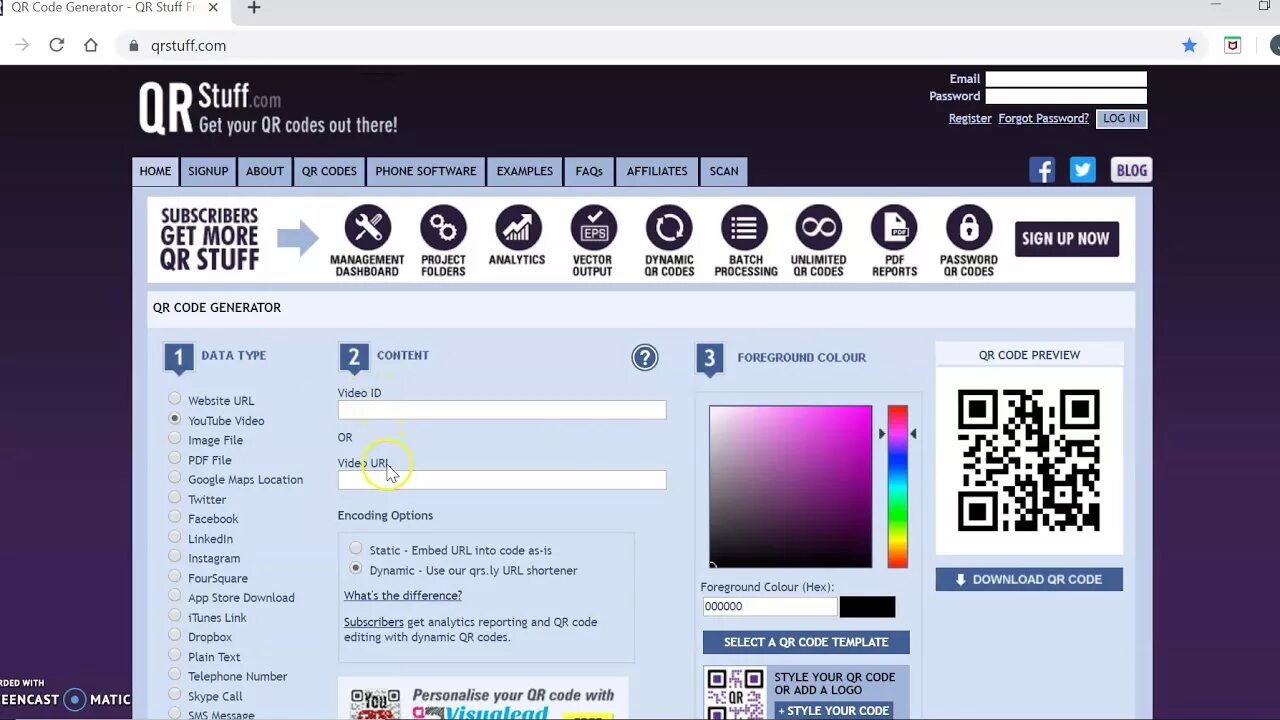Click the LOG IN button
This screenshot has width=1280, height=720.
pos(1121,118)
